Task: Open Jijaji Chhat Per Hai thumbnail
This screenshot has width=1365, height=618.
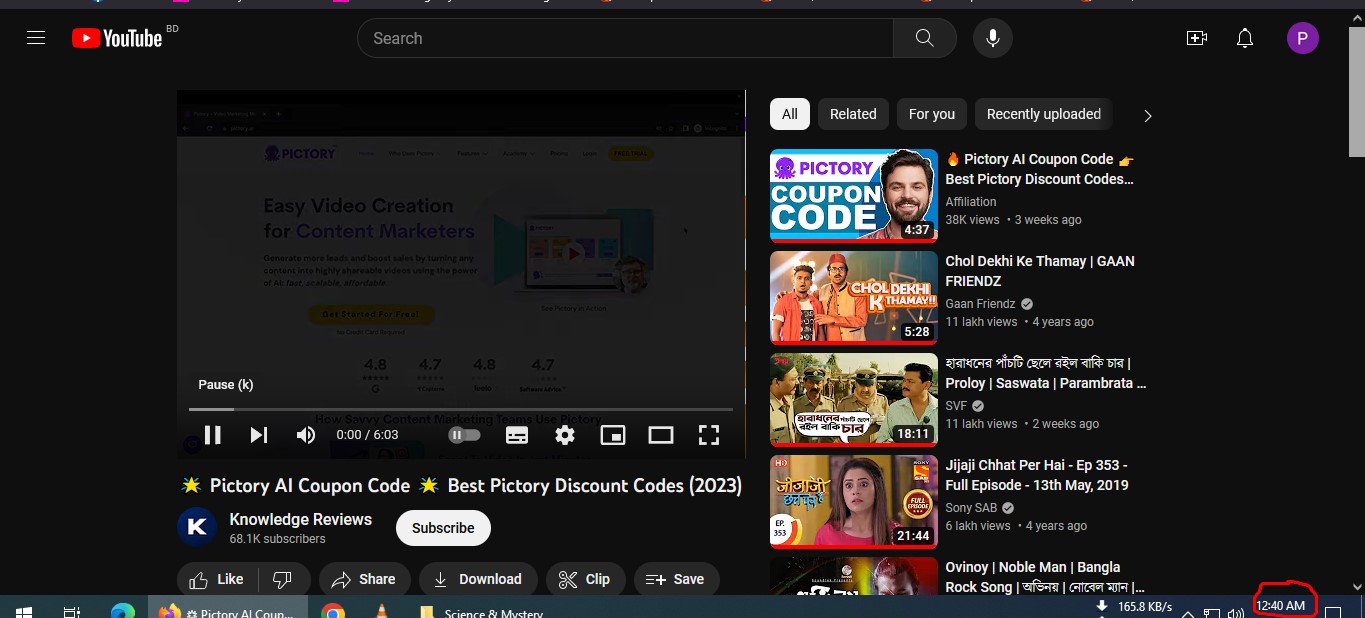Action: [854, 502]
